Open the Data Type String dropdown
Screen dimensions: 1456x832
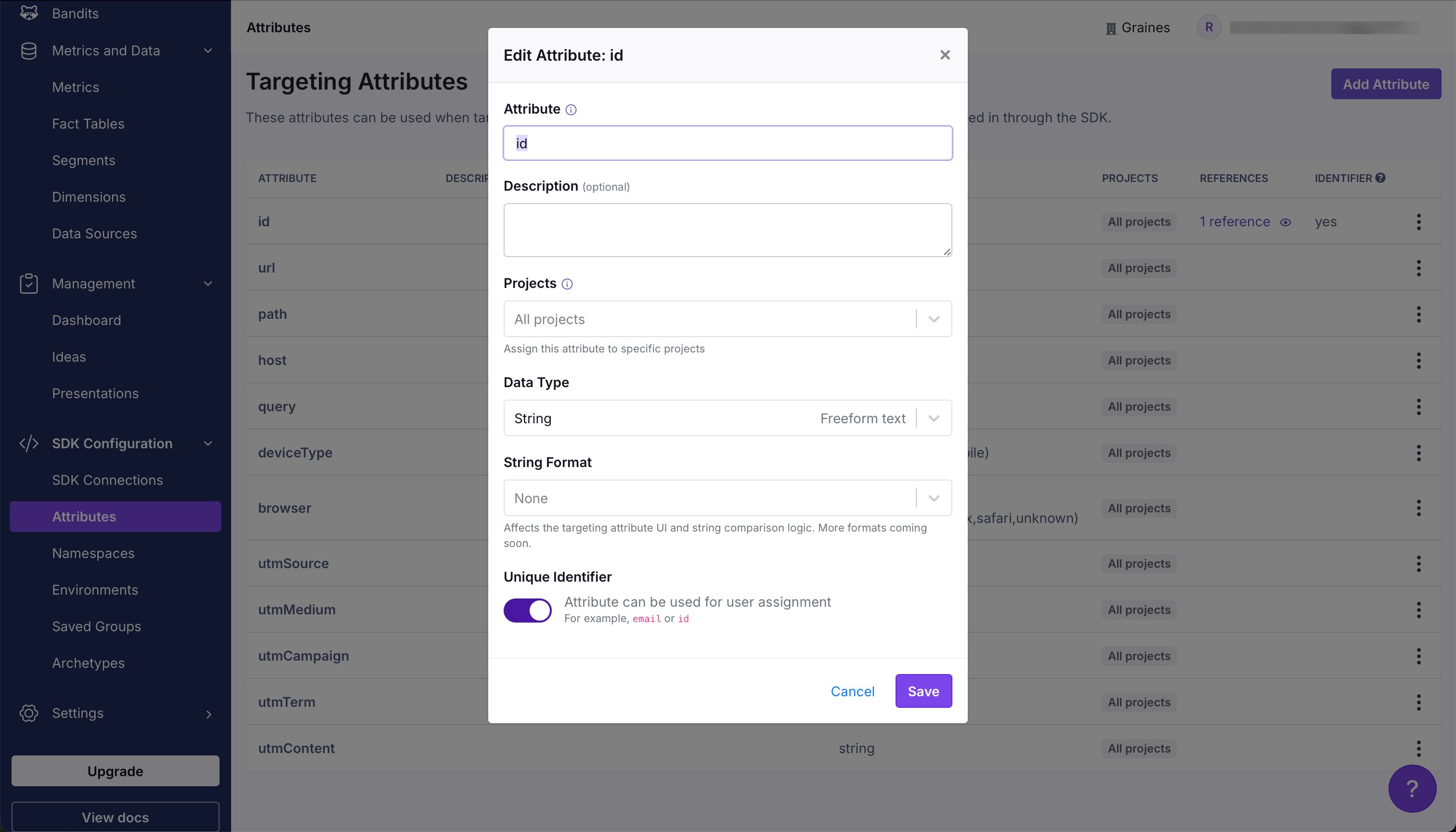(728, 418)
